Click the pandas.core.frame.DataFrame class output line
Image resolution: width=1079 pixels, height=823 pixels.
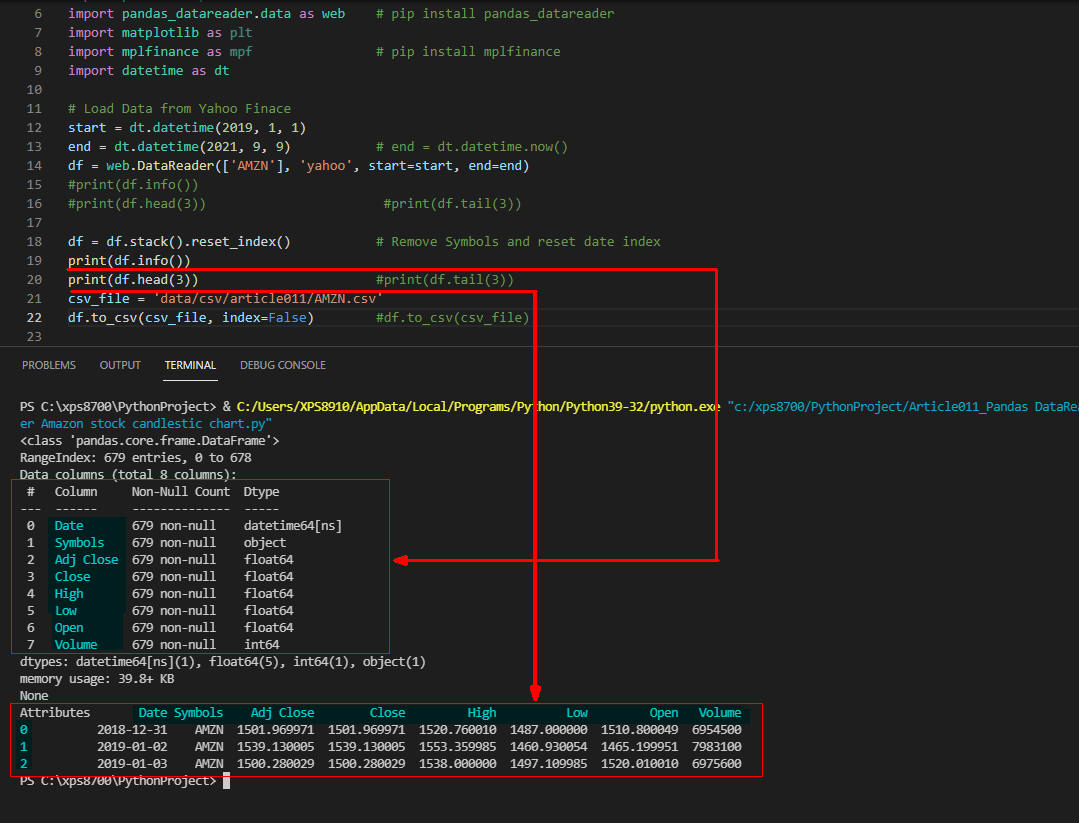149,440
